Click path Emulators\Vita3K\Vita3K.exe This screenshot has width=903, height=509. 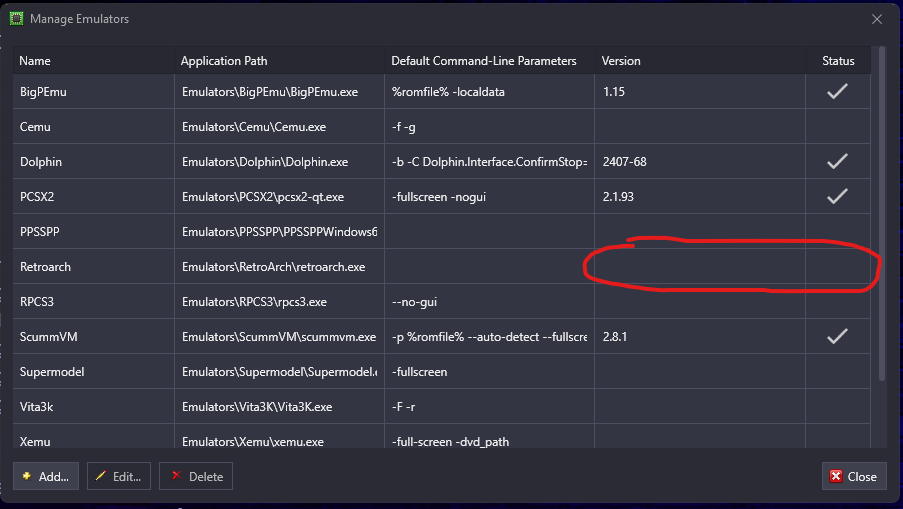257,407
